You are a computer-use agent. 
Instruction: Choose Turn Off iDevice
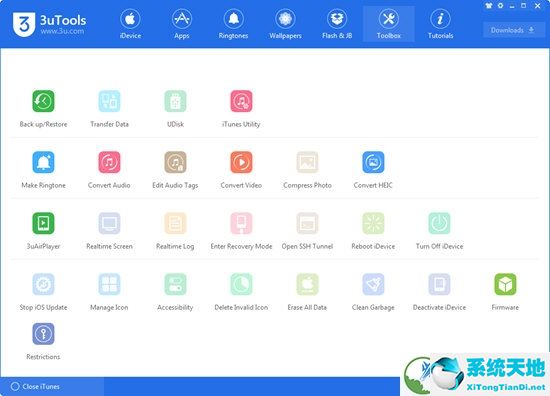439,223
